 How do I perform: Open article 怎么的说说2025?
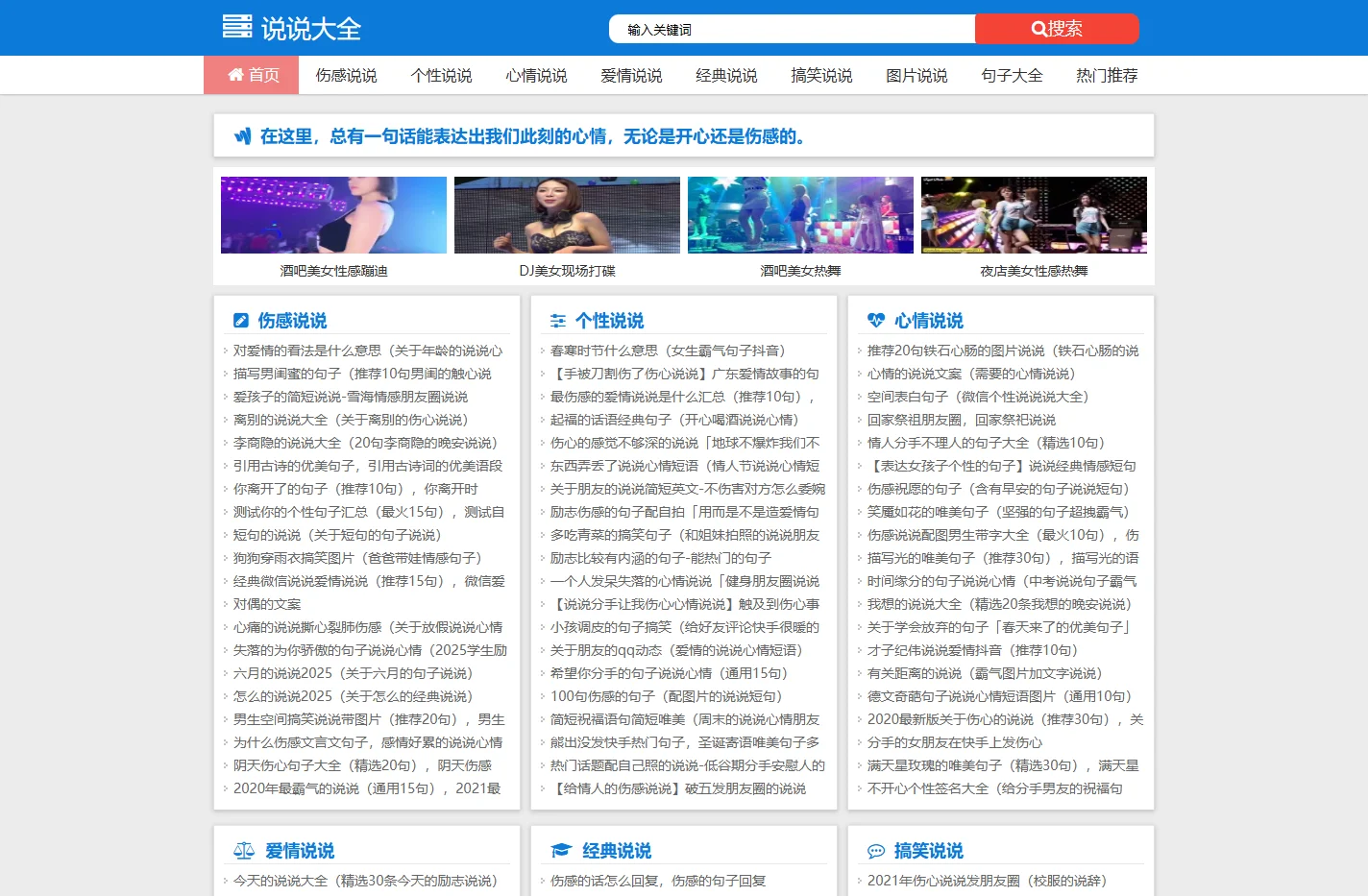click(x=354, y=696)
